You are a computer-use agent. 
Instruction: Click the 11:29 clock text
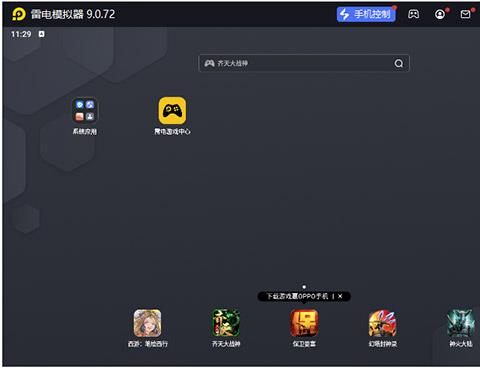pos(21,34)
